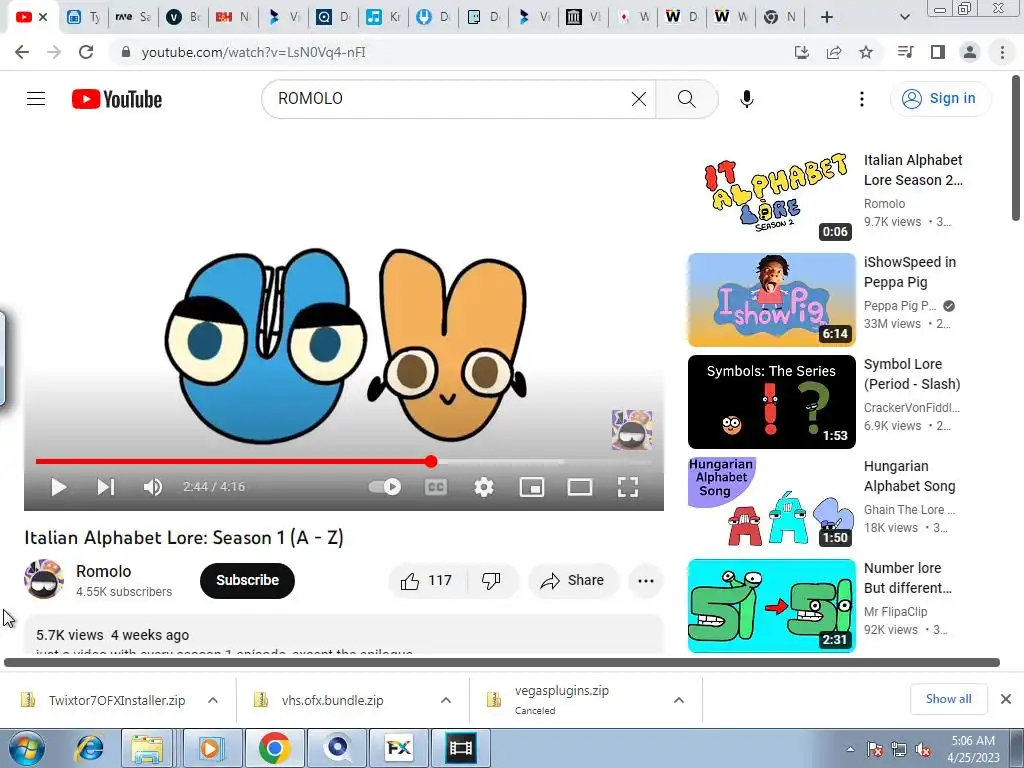Expand options for vhs.ofx.bundle.zip download
The image size is (1024, 768).
446,700
